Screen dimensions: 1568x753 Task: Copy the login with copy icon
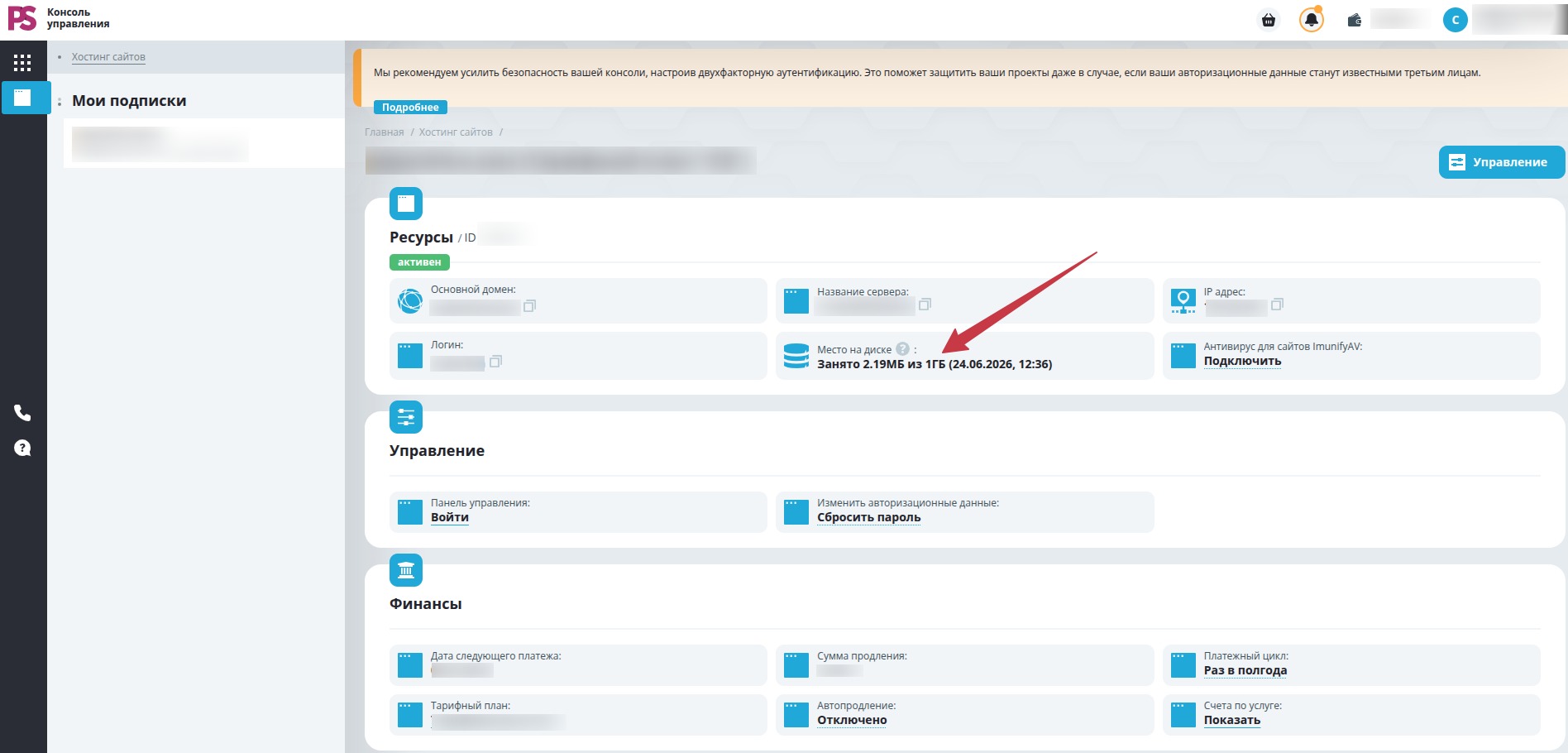pyautogui.click(x=495, y=362)
